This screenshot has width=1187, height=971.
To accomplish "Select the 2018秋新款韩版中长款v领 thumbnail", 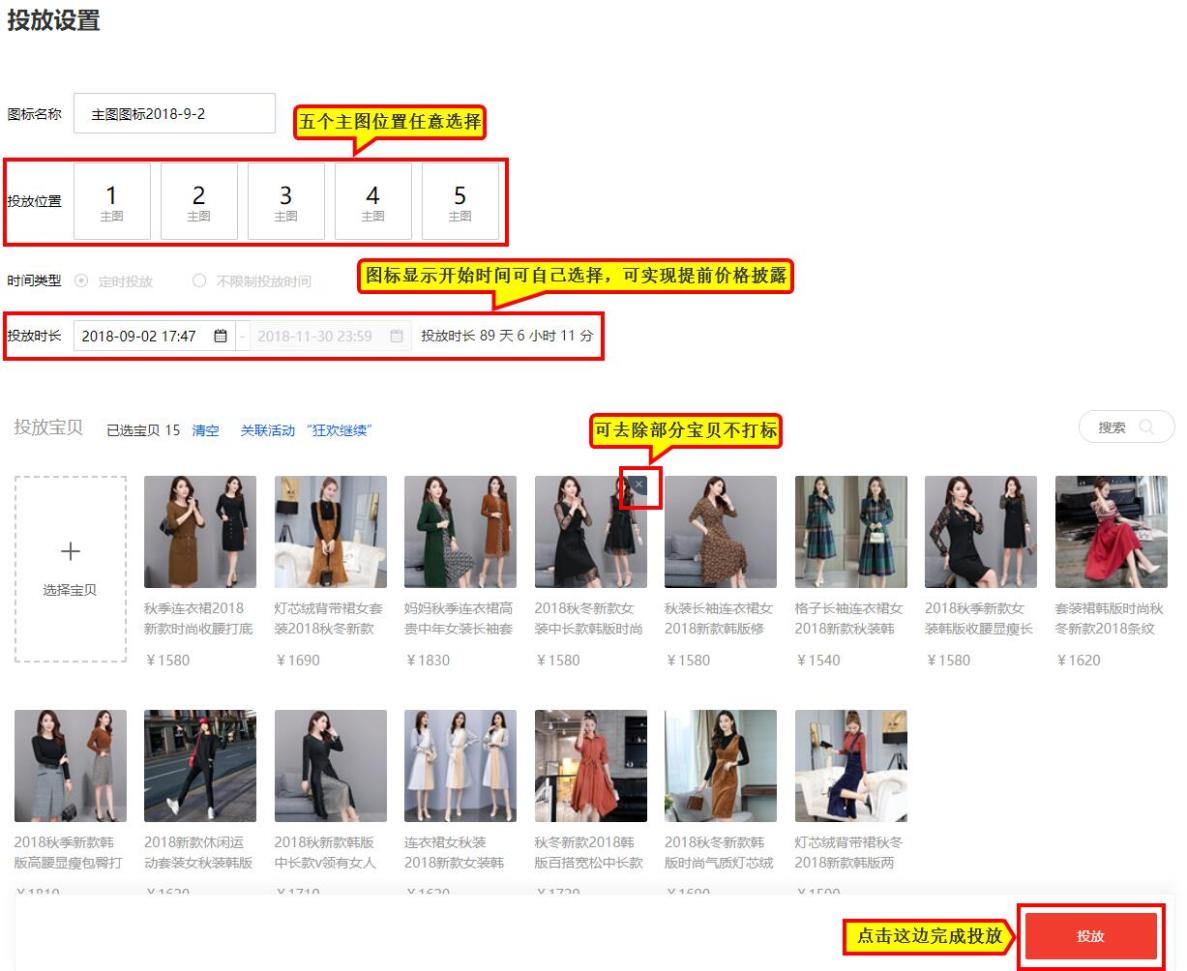I will tap(330, 766).
